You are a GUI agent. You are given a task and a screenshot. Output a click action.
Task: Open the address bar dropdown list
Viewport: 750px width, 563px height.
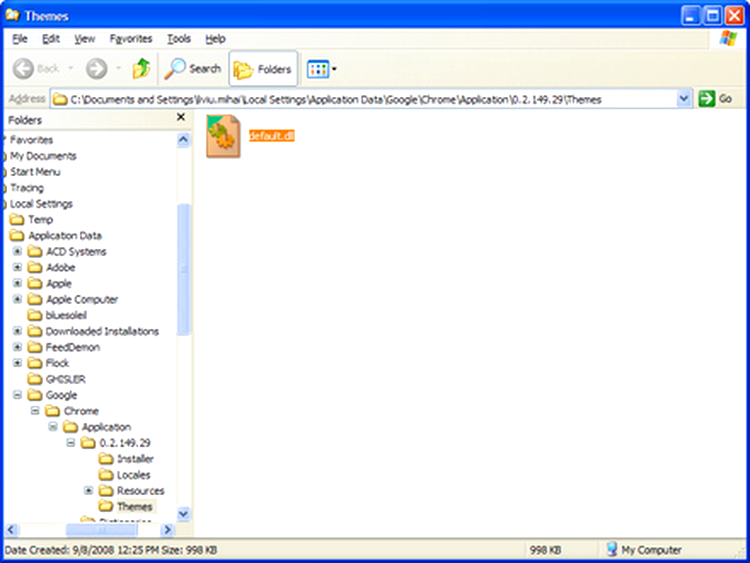pos(684,99)
